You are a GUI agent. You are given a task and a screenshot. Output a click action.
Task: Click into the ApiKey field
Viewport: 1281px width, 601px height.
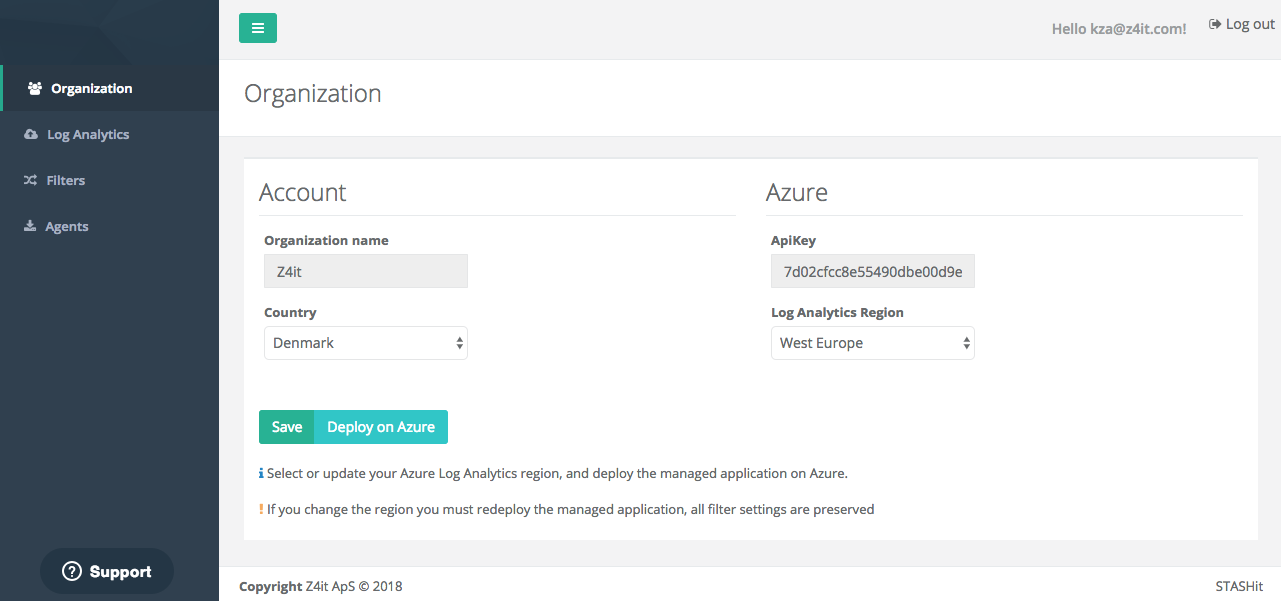872,271
